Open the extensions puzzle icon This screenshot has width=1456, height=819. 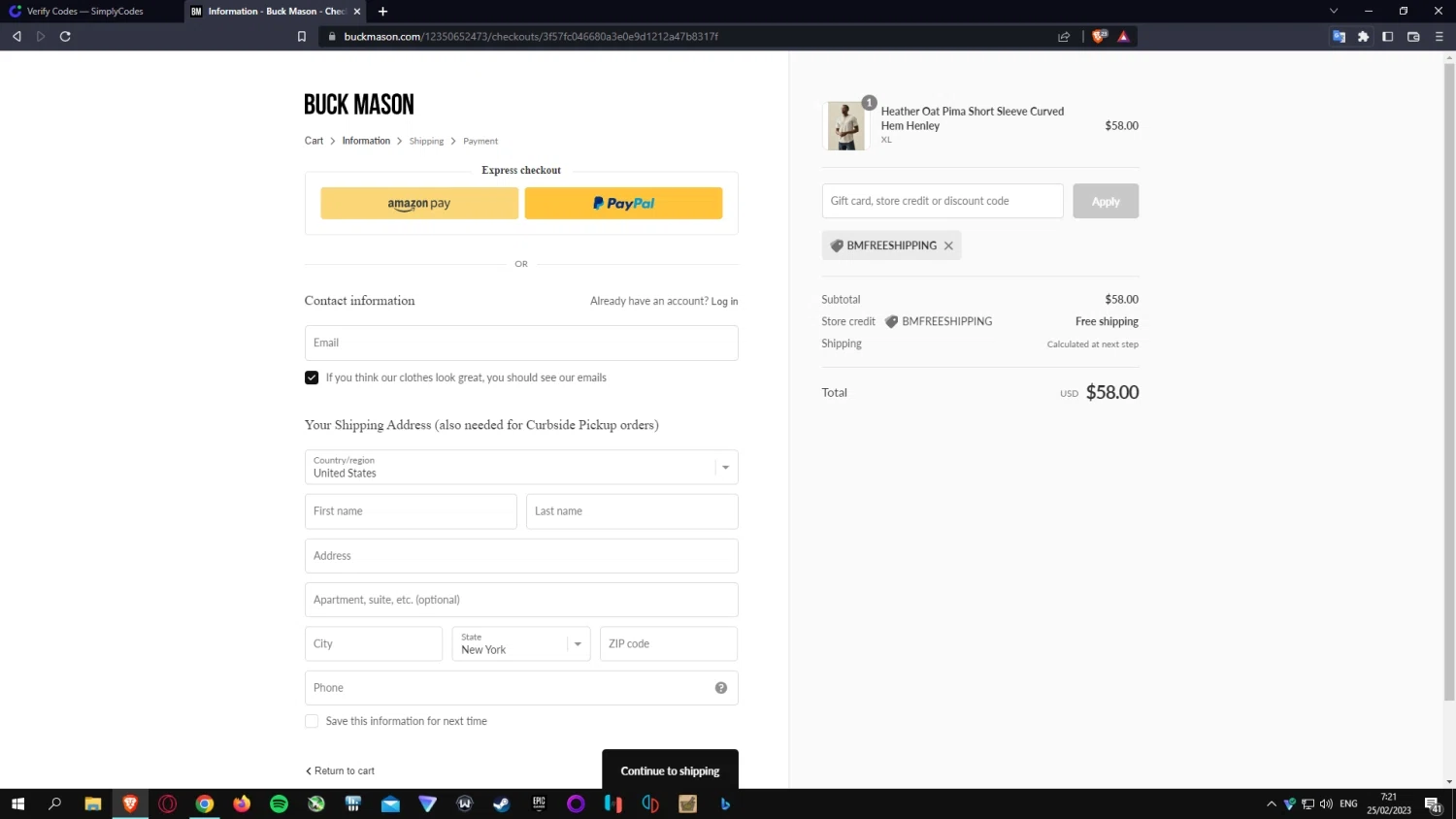(1363, 37)
